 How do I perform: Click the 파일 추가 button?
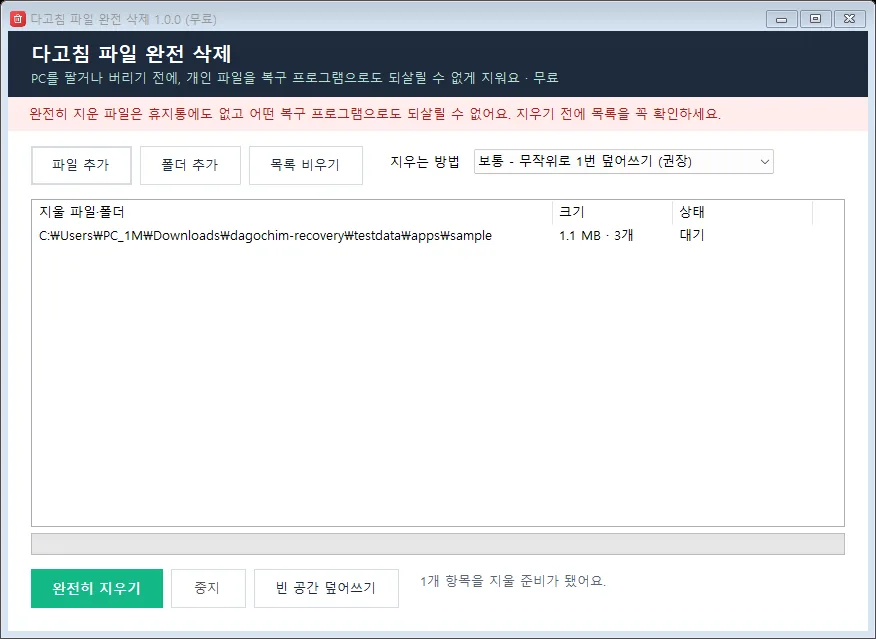click(81, 165)
